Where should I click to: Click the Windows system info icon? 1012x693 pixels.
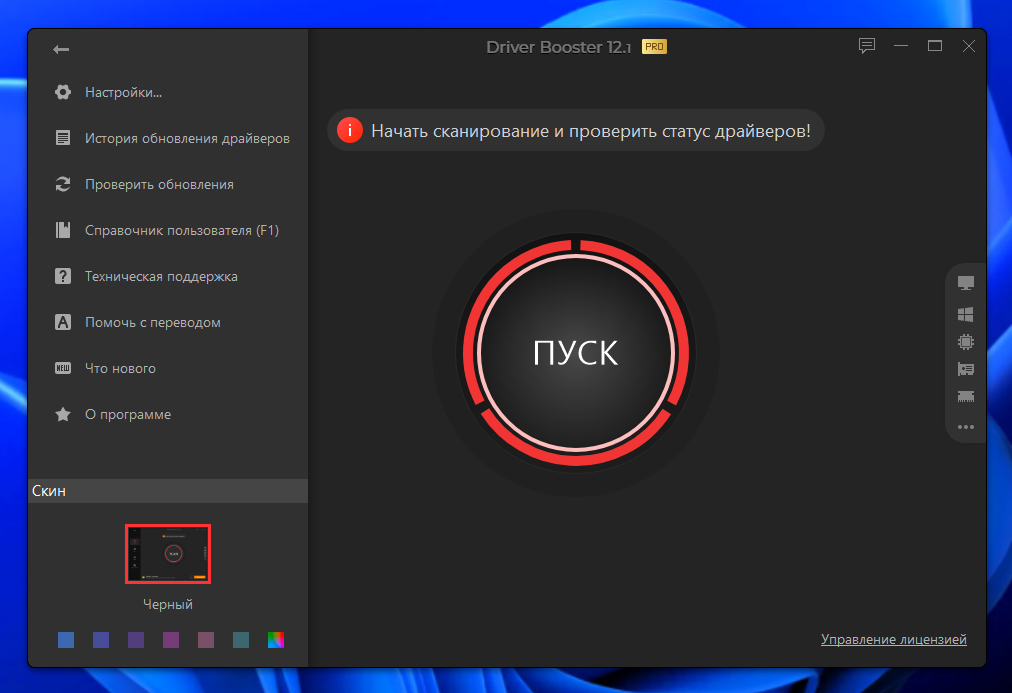coord(965,313)
